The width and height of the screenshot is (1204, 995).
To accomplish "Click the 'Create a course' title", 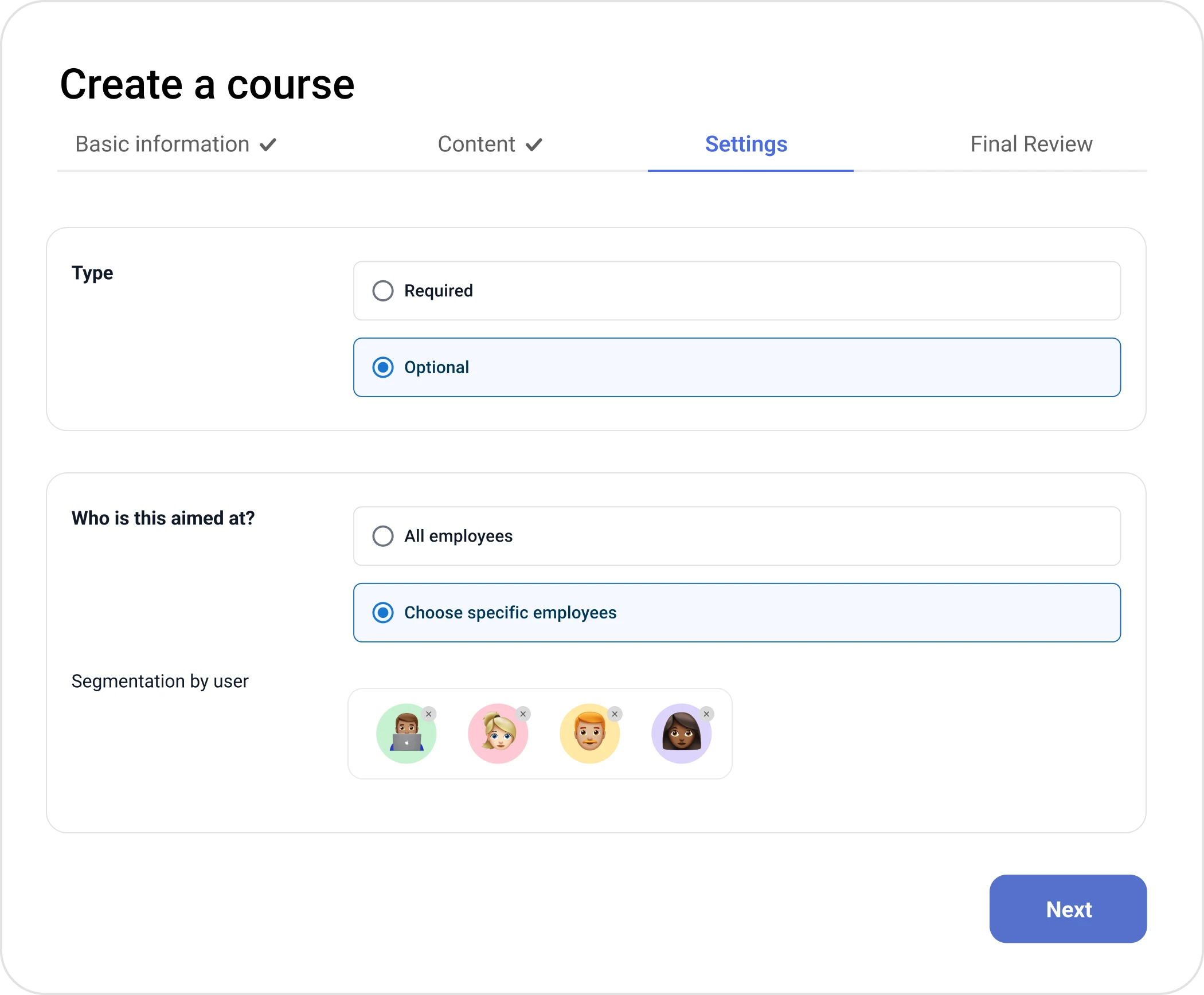I will [208, 84].
